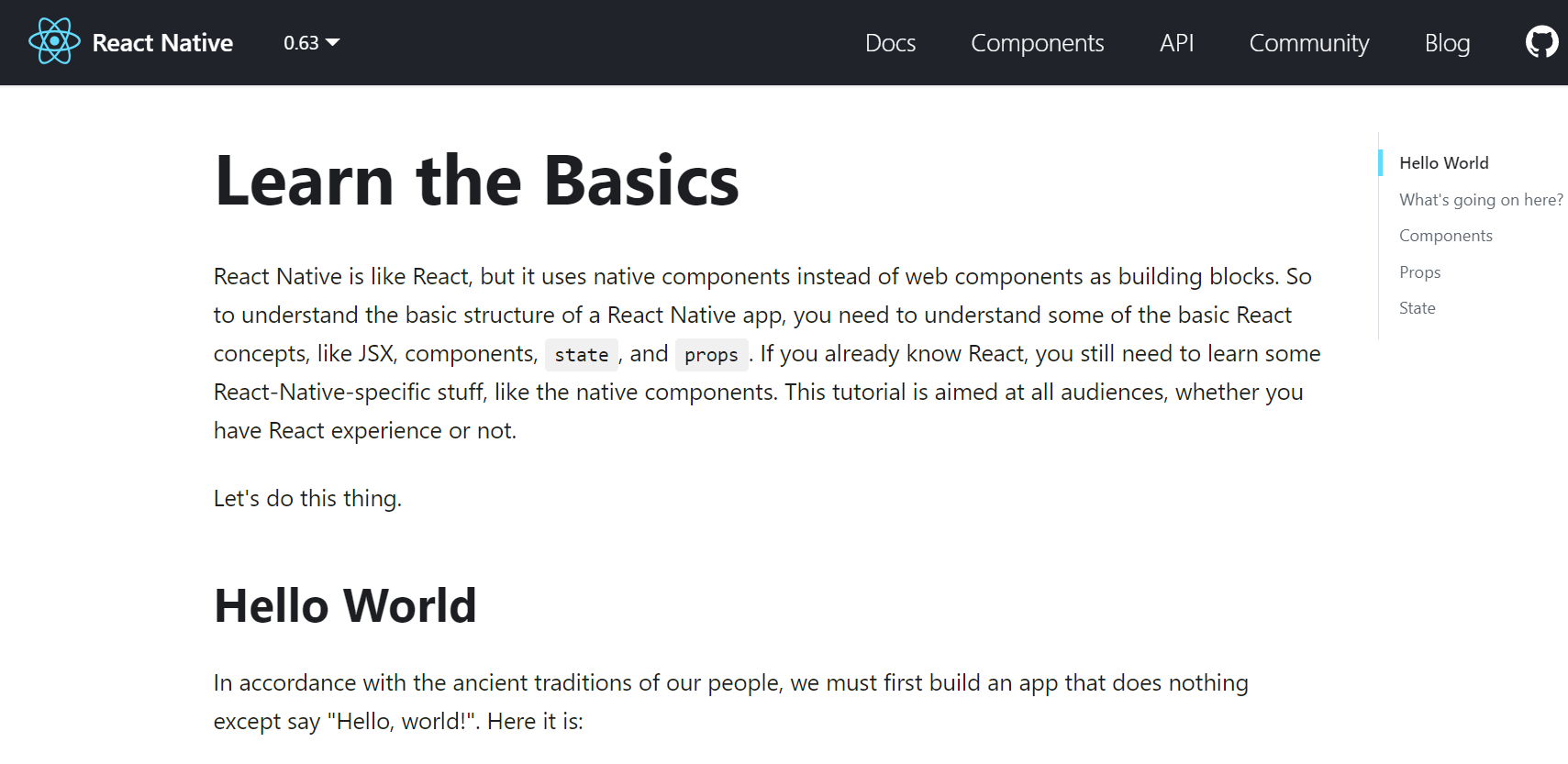Jump to the Props section link

[x=1419, y=272]
